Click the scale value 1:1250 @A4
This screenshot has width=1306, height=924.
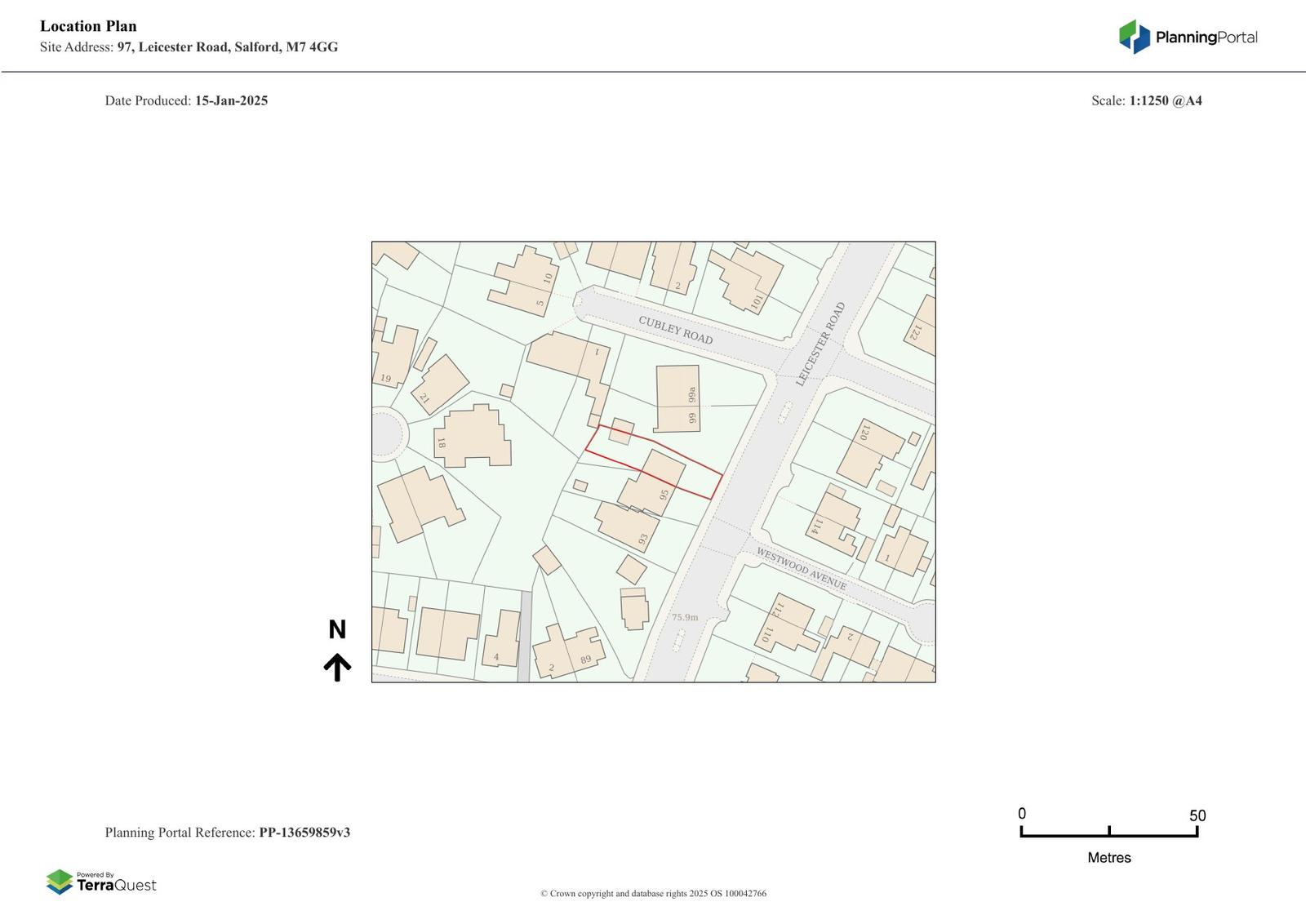coord(1165,100)
